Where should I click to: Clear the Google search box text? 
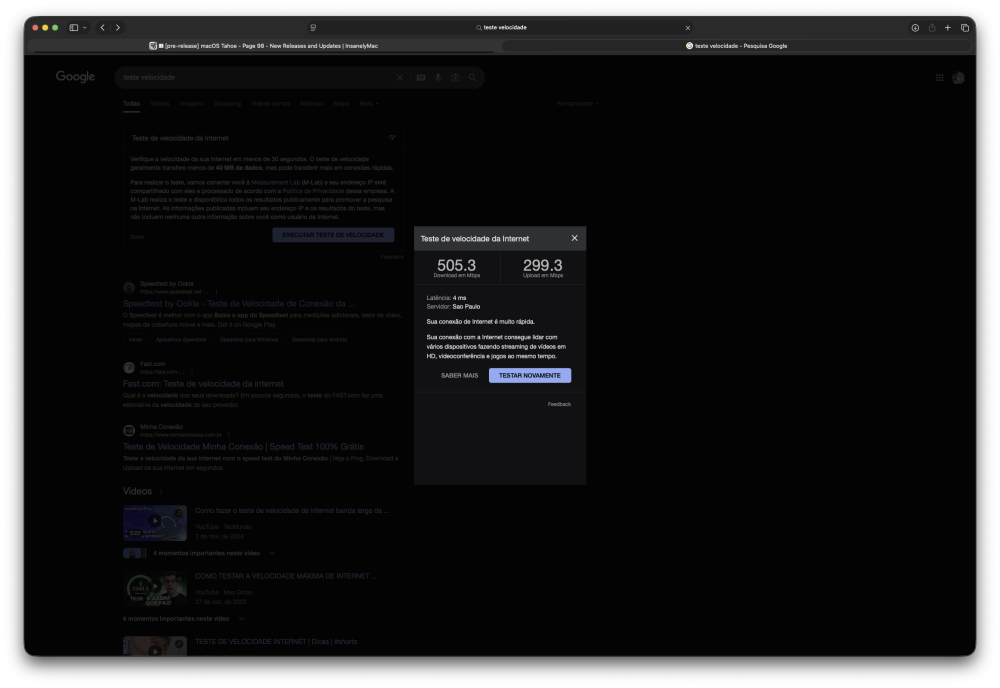(400, 77)
